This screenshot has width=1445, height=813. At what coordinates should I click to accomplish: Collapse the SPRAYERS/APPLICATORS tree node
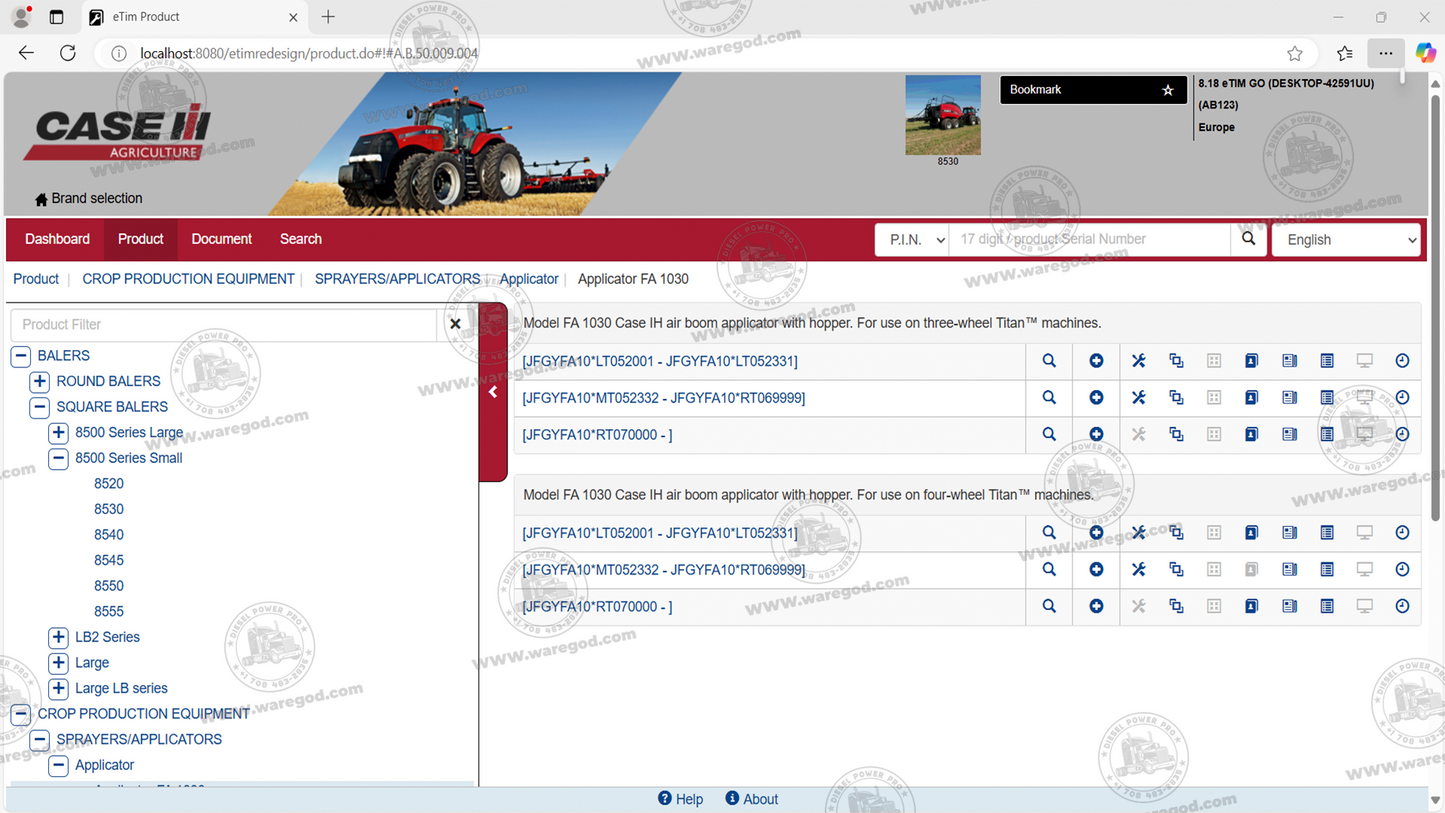tap(39, 740)
